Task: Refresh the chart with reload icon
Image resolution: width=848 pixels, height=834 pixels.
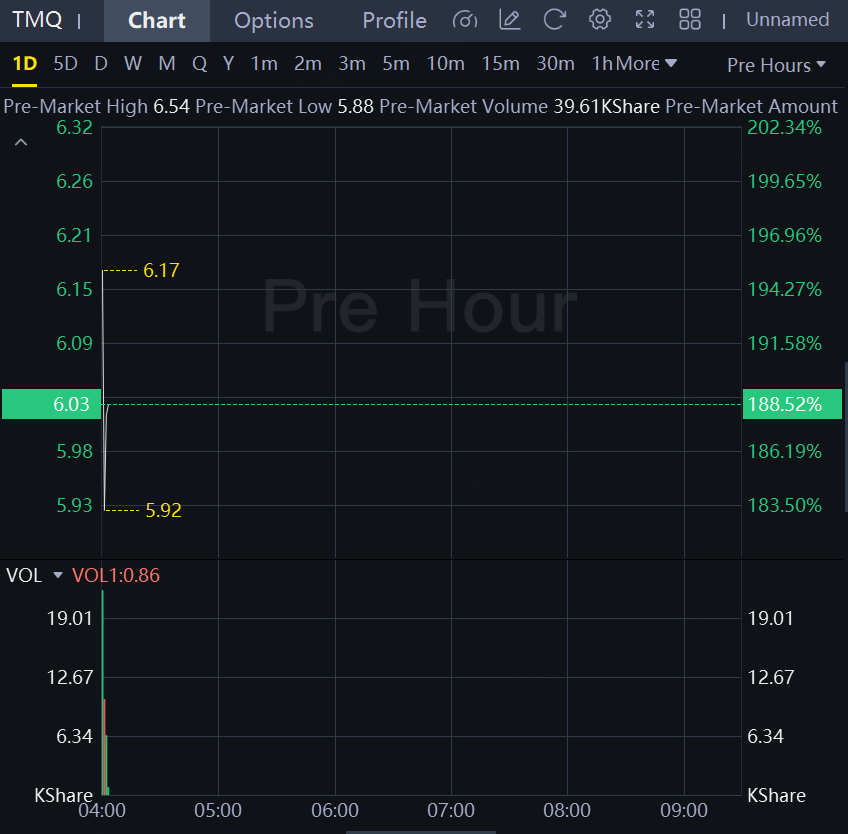Action: tap(555, 20)
